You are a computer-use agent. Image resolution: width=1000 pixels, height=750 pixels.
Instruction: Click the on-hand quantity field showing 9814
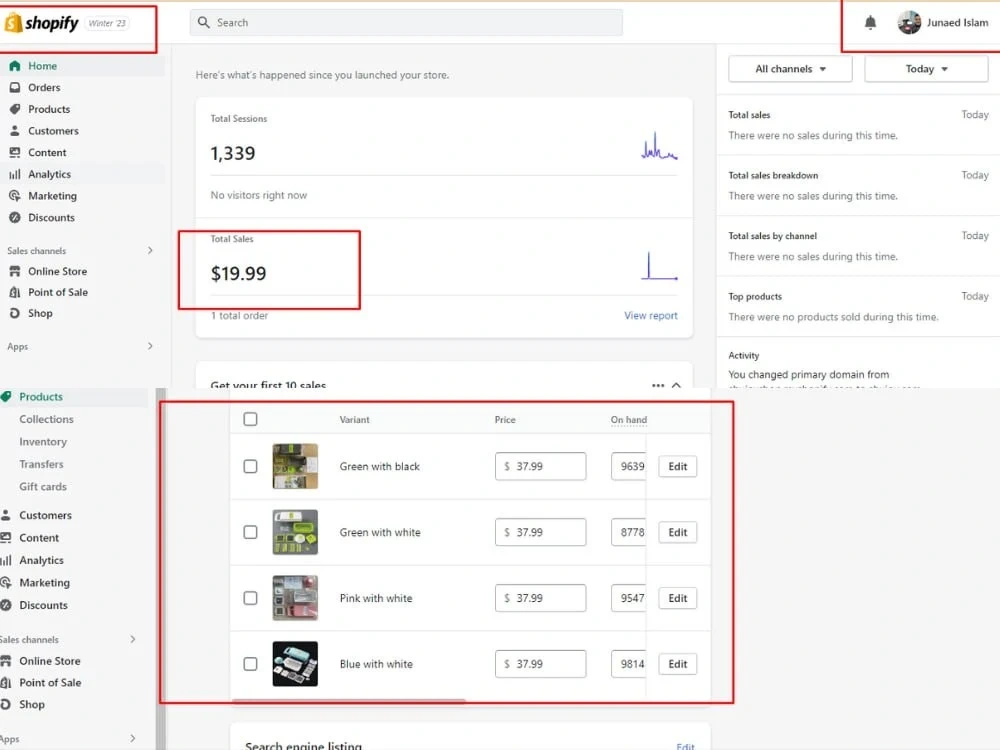coord(629,664)
